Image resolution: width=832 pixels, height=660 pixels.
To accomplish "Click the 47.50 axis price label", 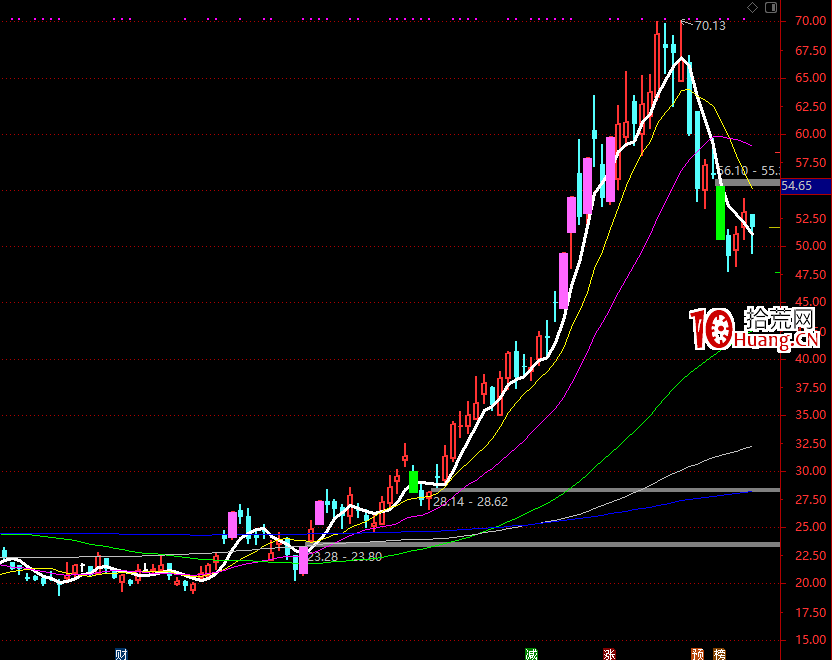I will click(x=810, y=275).
